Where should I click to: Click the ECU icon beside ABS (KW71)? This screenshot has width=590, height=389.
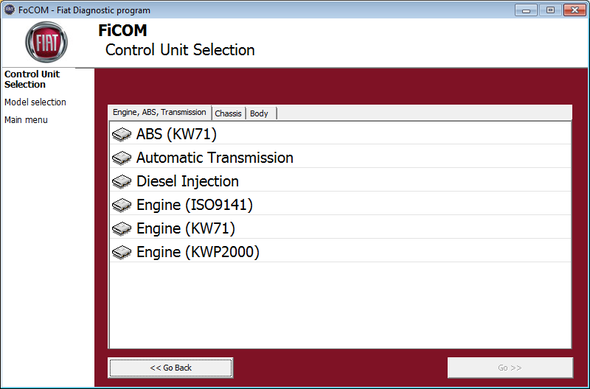pos(122,134)
